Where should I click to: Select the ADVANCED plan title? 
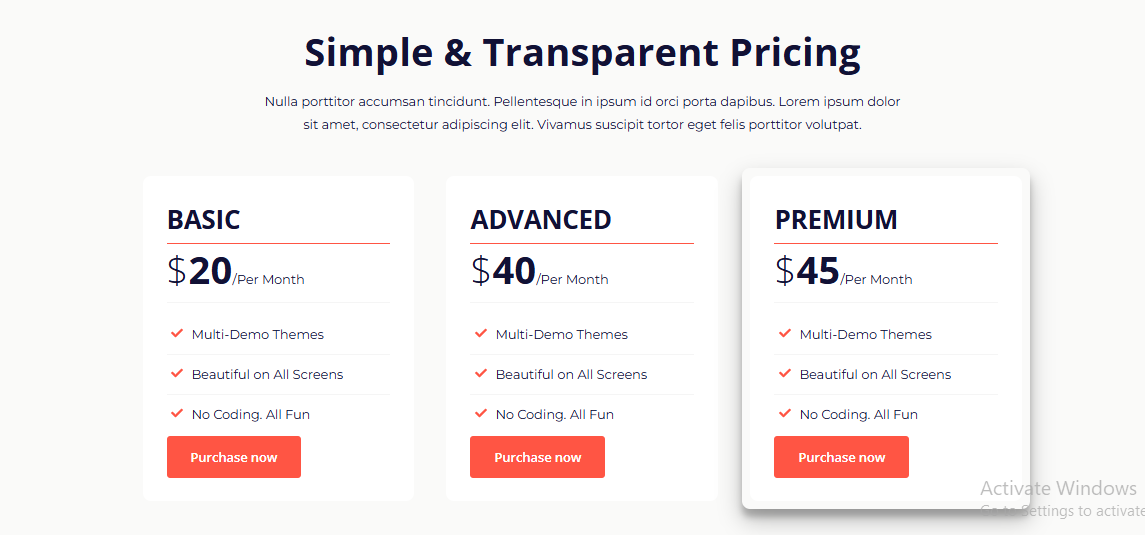[x=541, y=220]
